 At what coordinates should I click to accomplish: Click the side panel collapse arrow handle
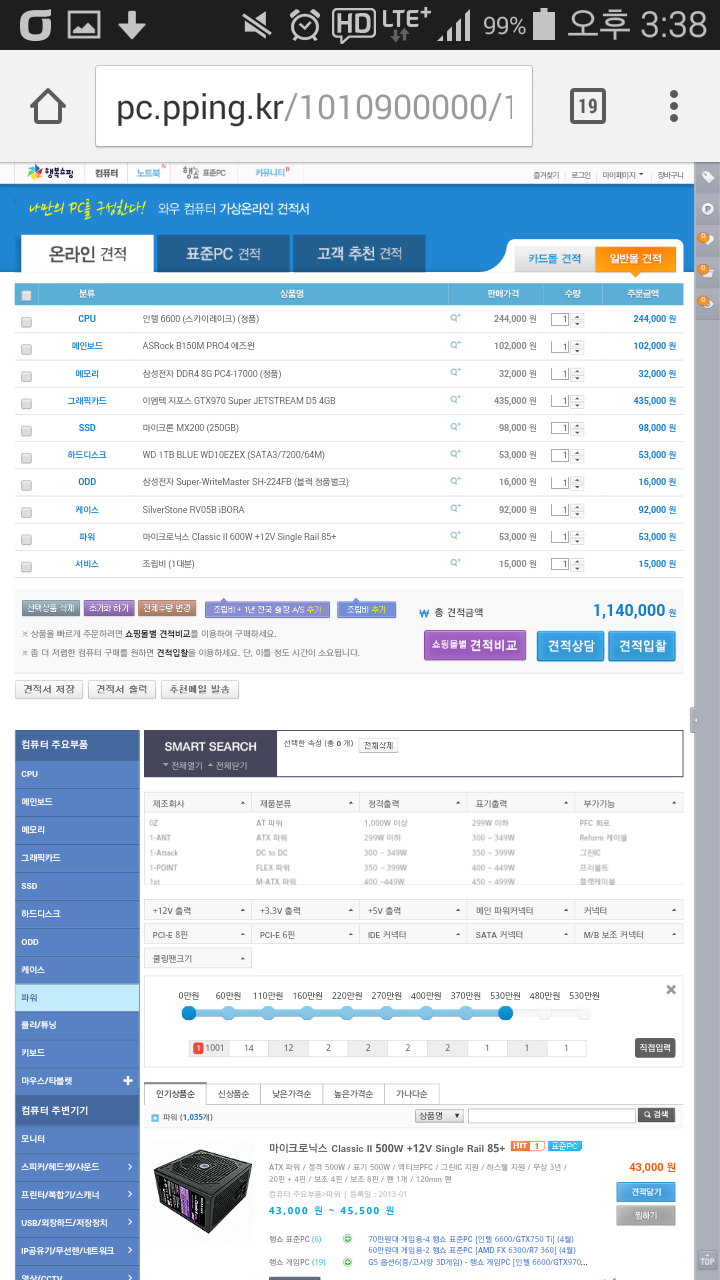tap(694, 719)
